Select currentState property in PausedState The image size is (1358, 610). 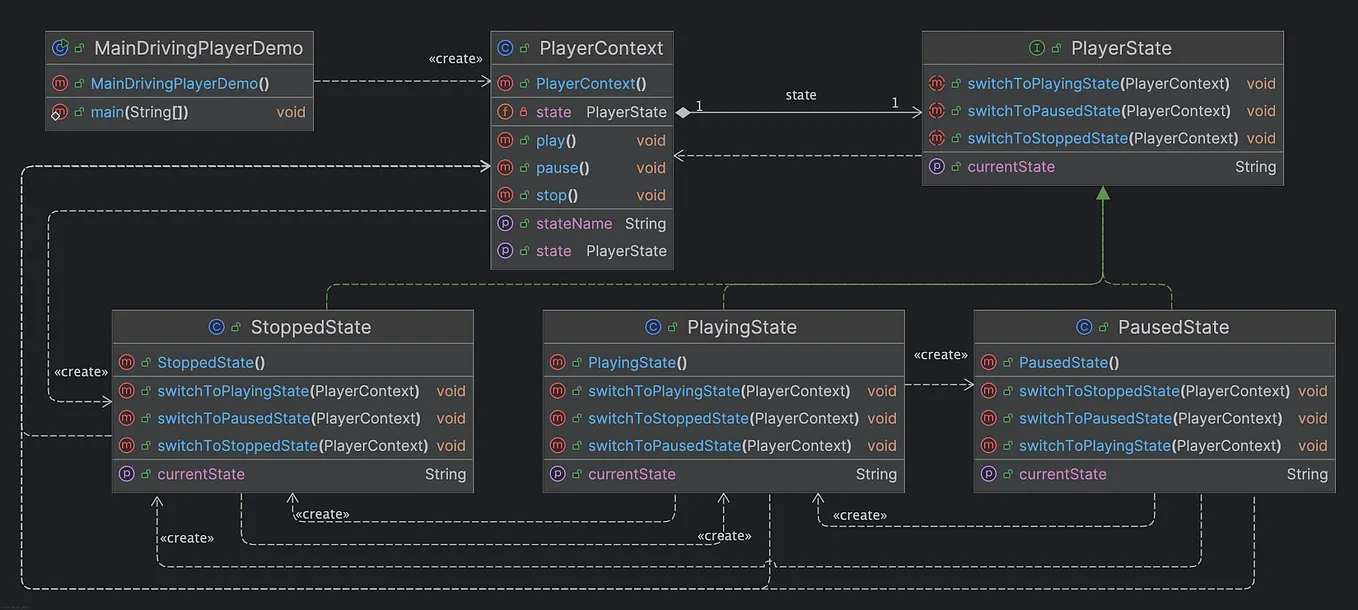[x=1154, y=474]
